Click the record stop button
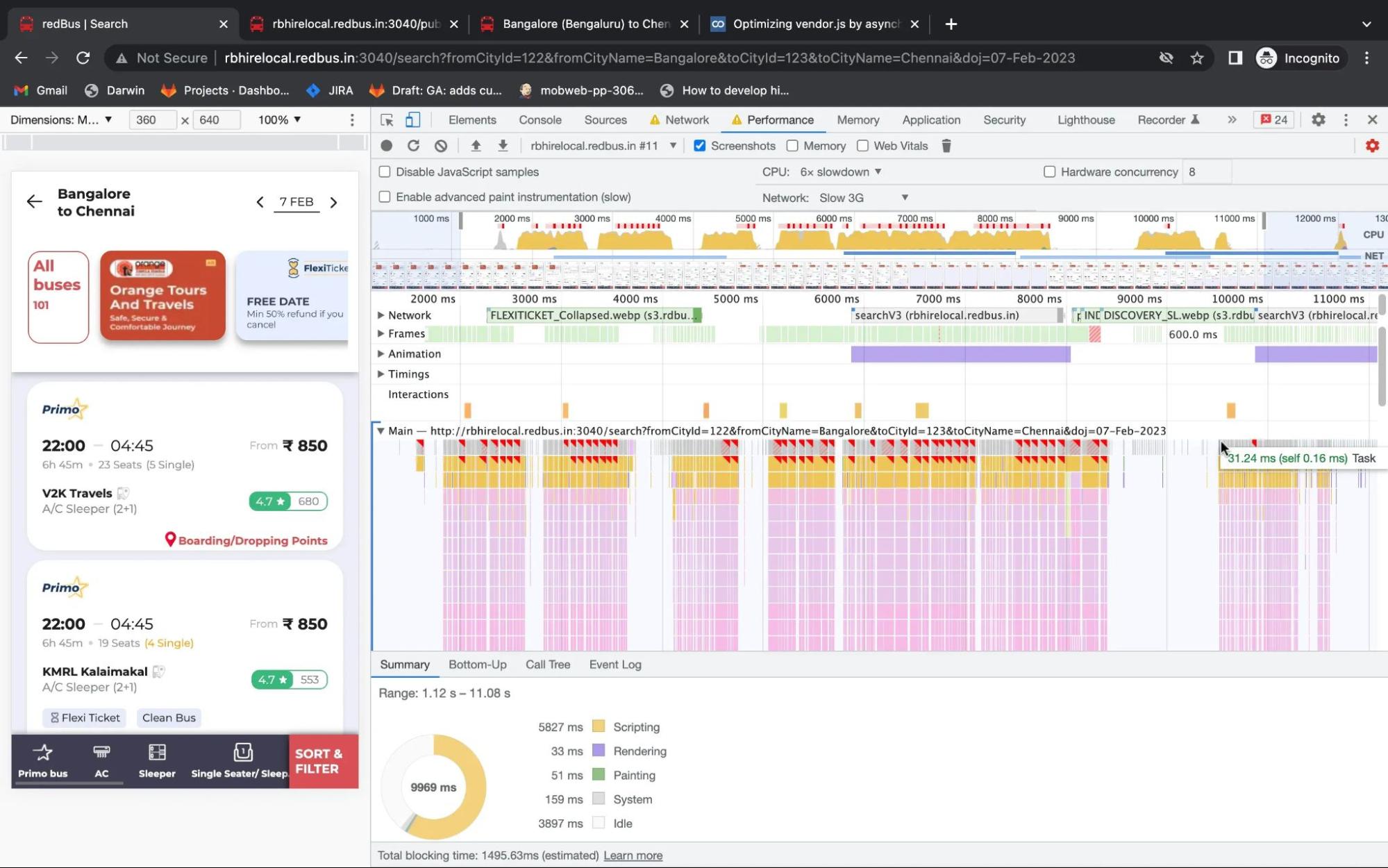The width and height of the screenshot is (1388, 868). click(x=387, y=145)
